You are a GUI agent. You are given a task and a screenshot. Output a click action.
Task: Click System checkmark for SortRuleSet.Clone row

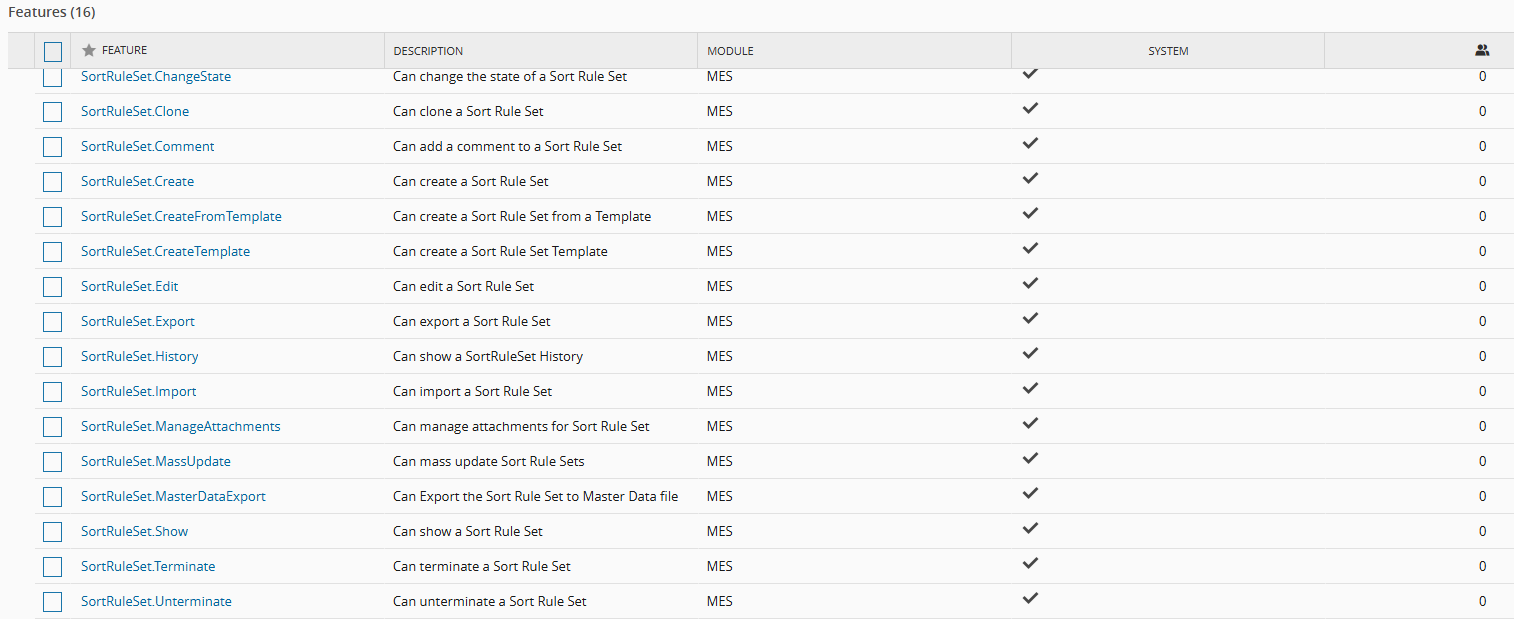(x=1030, y=109)
